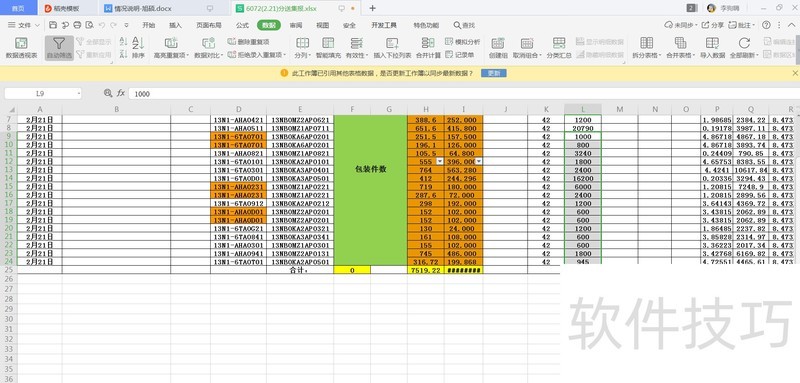
Task: Open 有效性 data validation
Action: (357, 48)
